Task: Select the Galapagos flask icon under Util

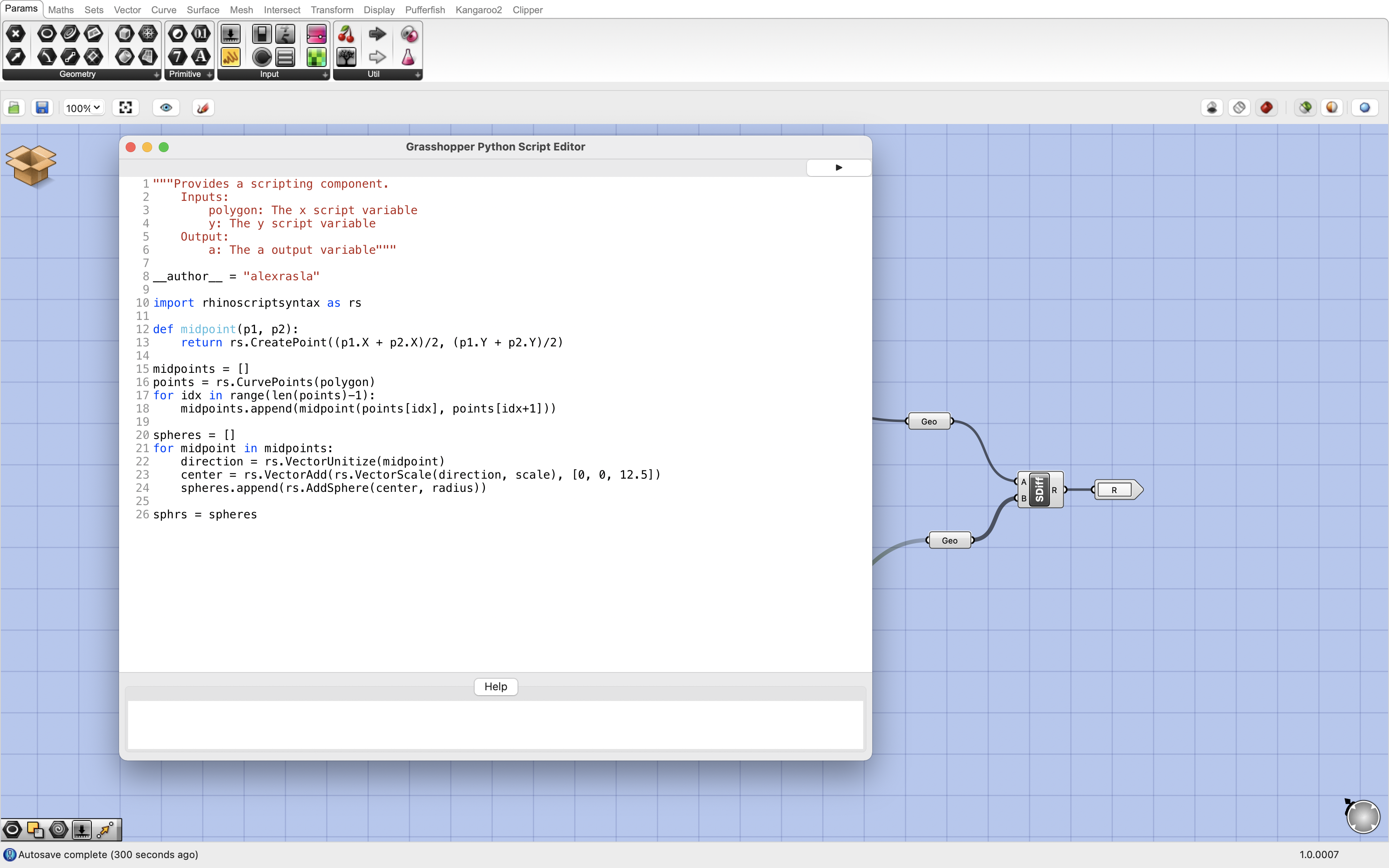Action: tap(408, 56)
